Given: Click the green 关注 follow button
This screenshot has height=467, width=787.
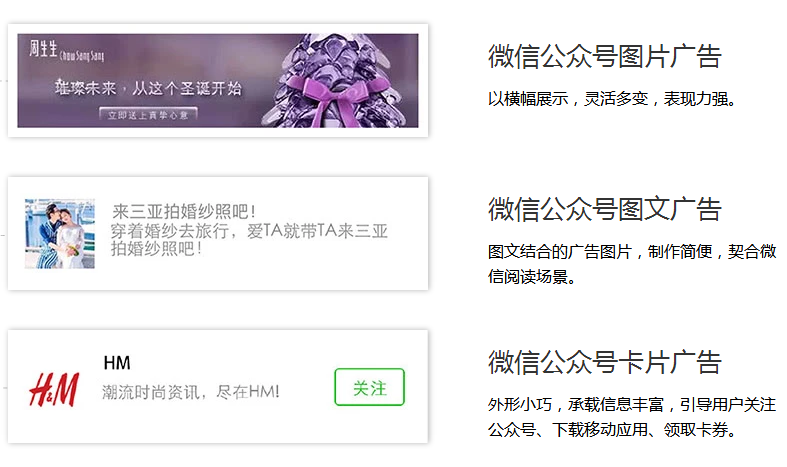Looking at the screenshot, I should point(369,387).
